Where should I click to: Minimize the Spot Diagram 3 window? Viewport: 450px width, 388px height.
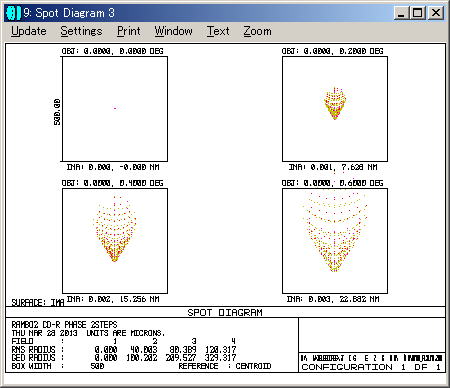click(402, 13)
